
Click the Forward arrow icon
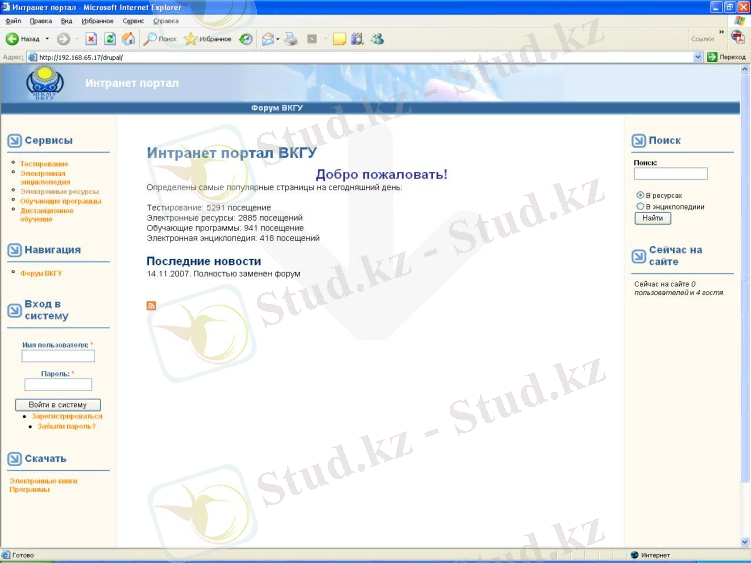(63, 39)
